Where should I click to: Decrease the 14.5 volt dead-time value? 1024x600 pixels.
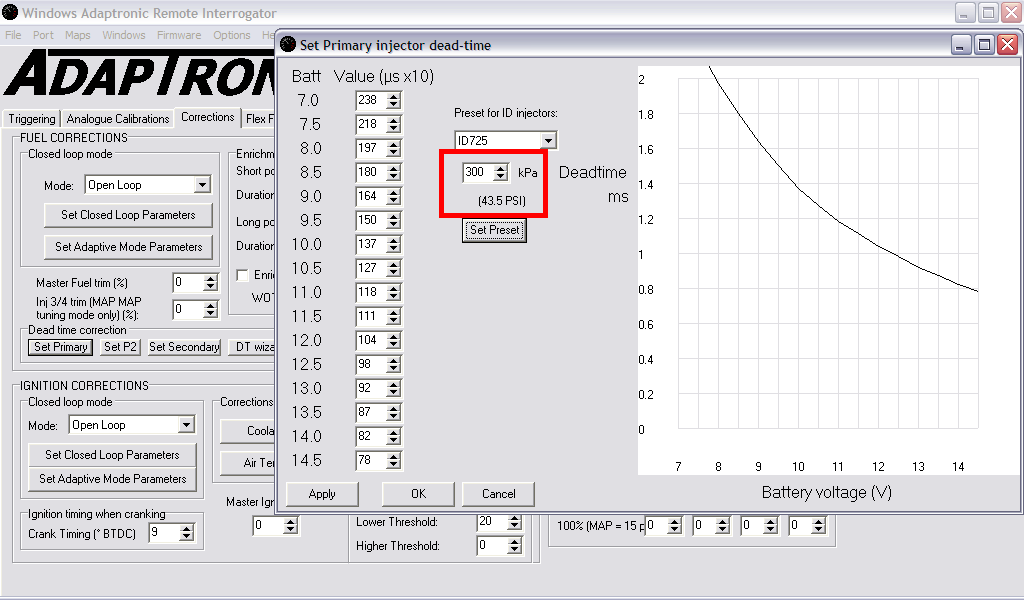(394, 465)
